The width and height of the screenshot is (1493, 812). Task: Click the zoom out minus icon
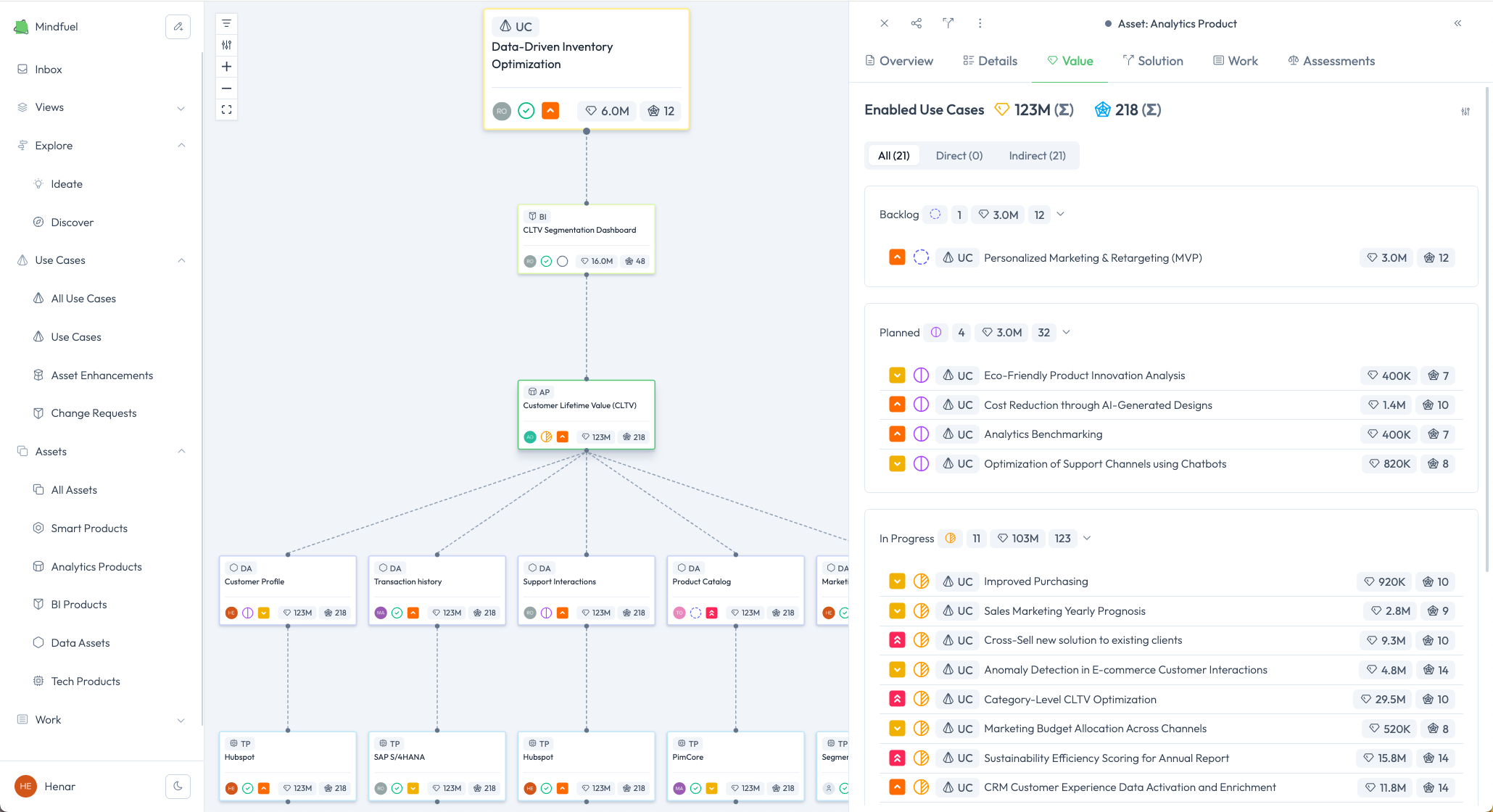point(226,88)
